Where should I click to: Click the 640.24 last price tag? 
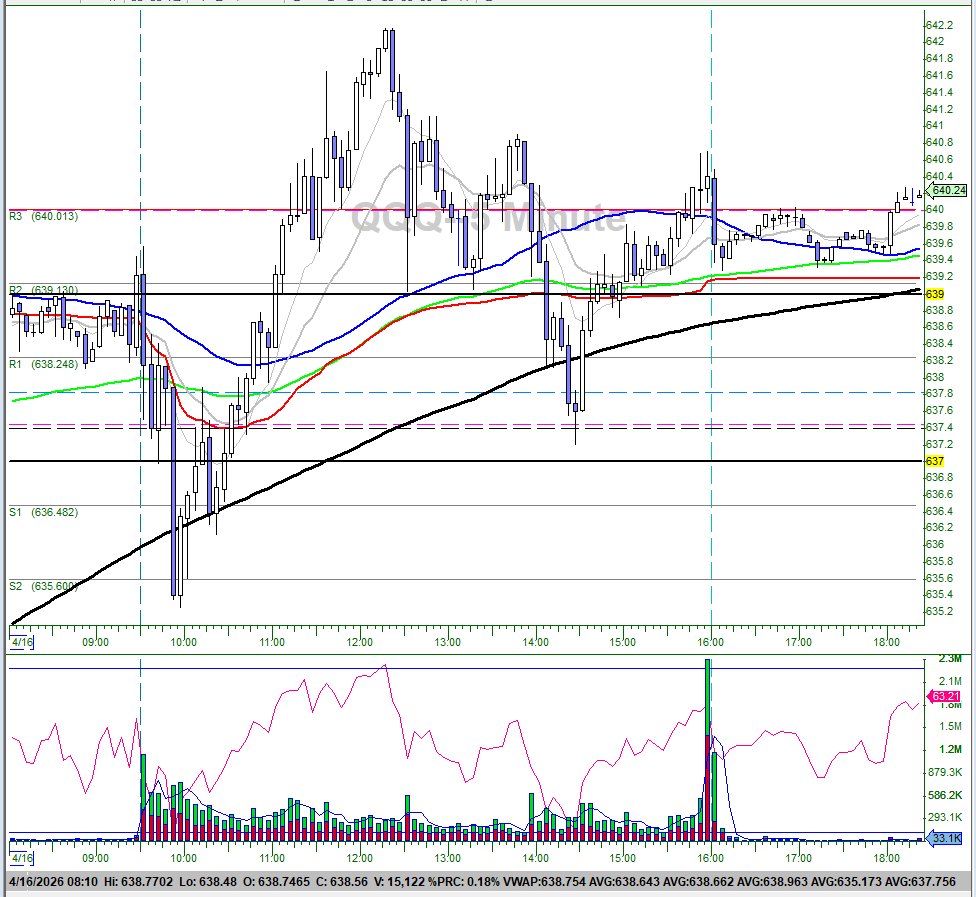pos(949,190)
